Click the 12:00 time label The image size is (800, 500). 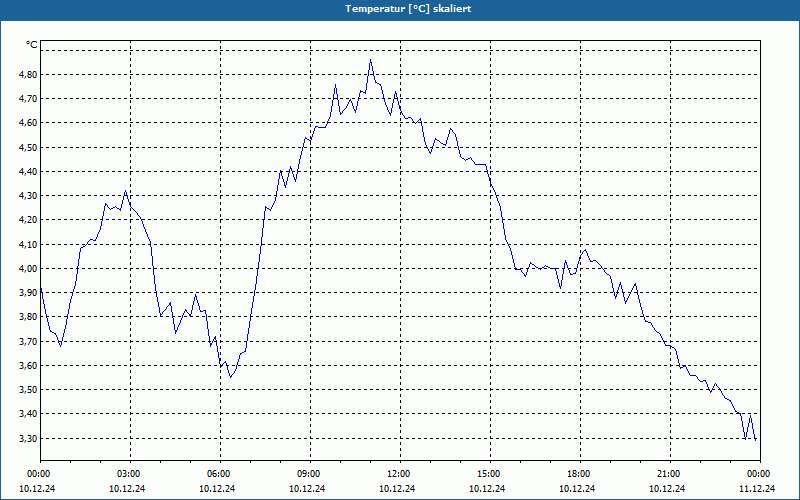(400, 474)
